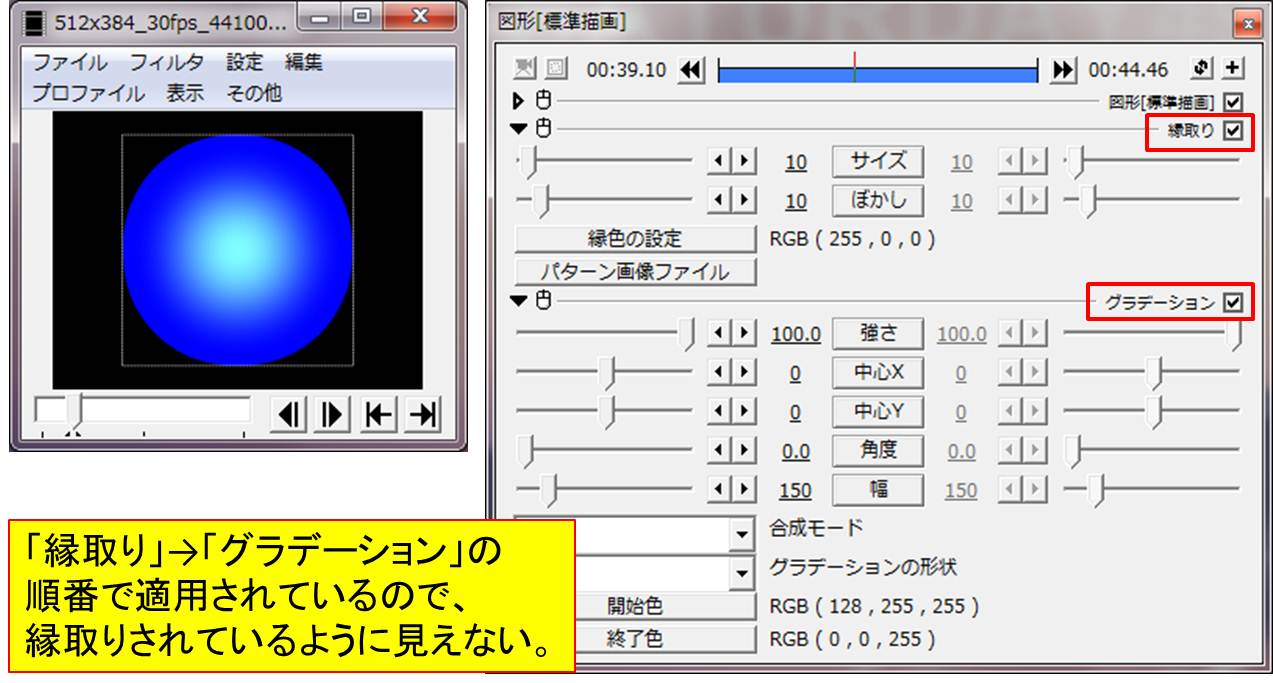Add a filter effect with the plus button
The image size is (1273, 683).
tap(1232, 69)
